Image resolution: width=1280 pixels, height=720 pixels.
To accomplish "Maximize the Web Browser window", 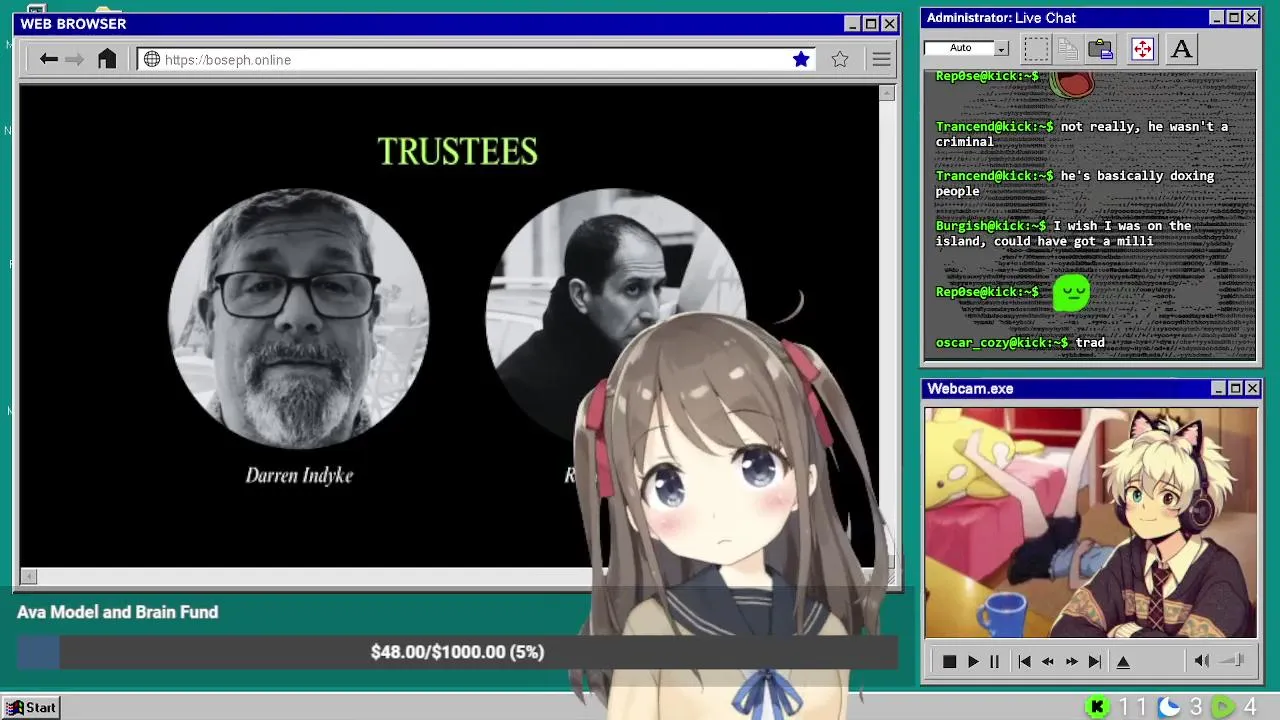I will 870,24.
